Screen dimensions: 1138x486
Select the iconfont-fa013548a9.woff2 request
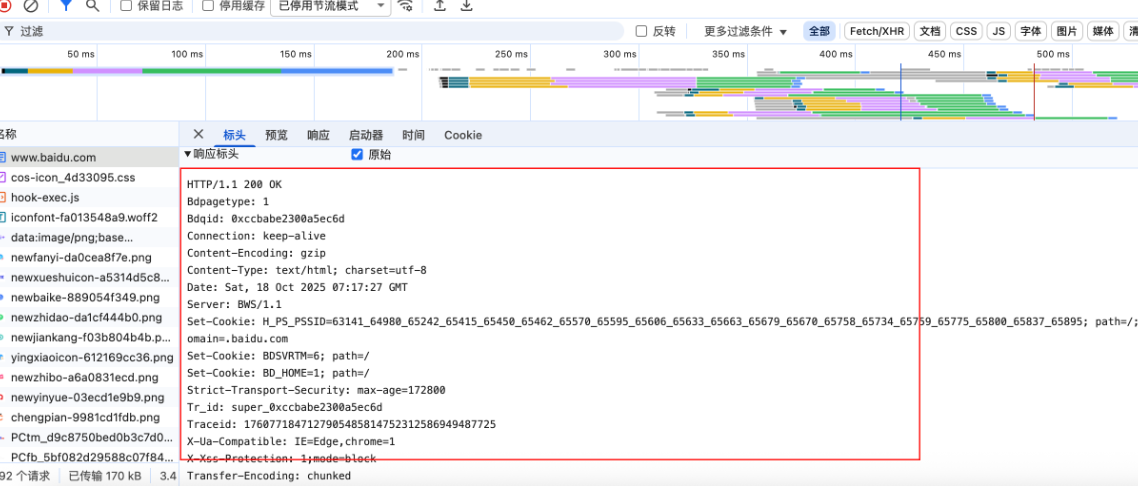pyautogui.click(x=89, y=217)
